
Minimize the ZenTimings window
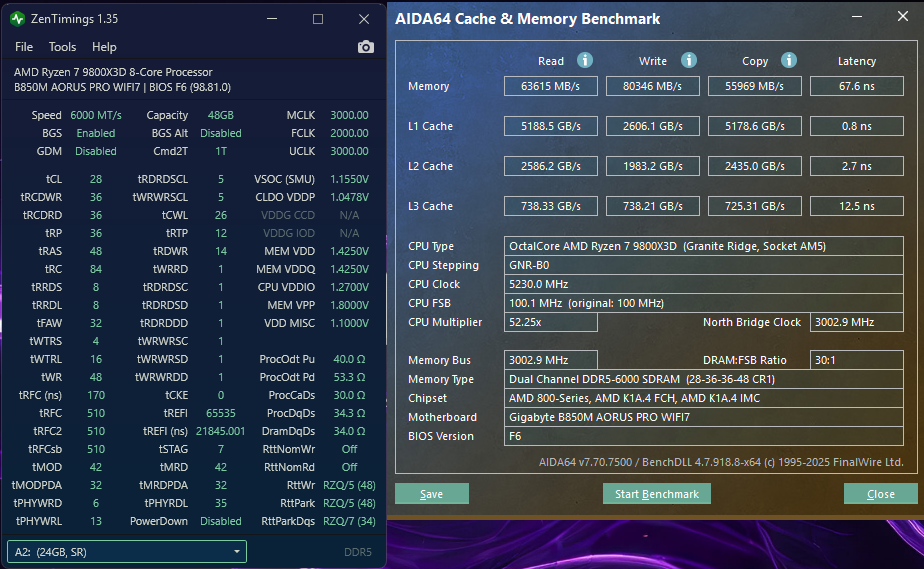pyautogui.click(x=272, y=19)
